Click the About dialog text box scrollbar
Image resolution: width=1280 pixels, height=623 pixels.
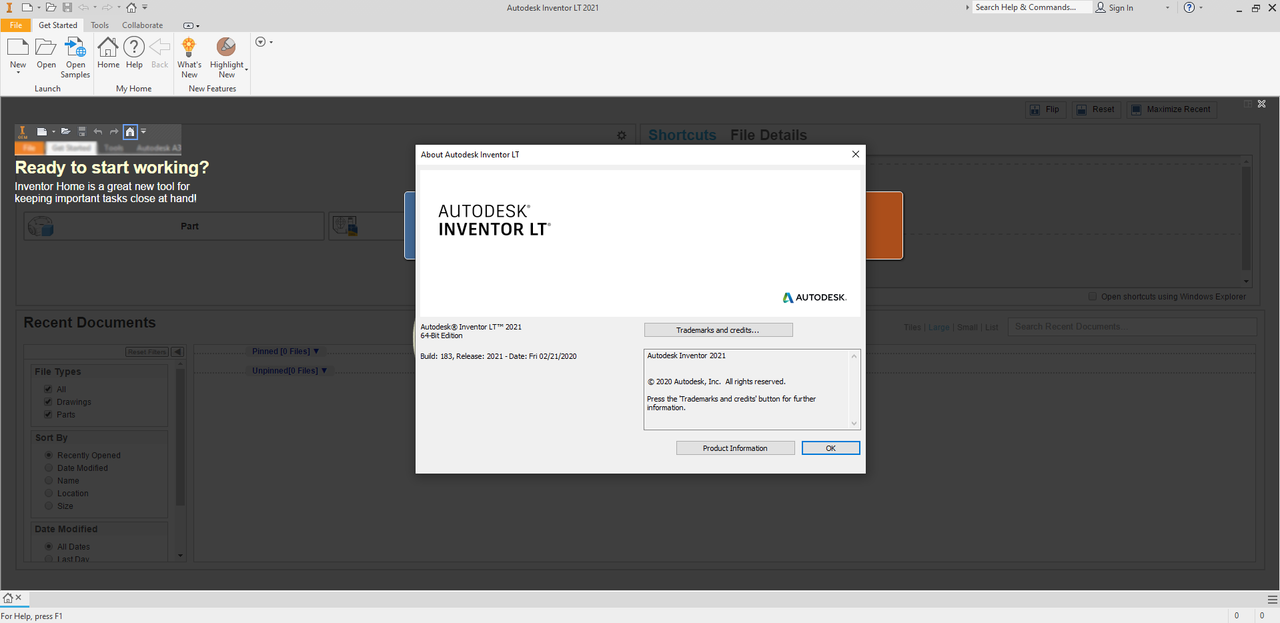pyautogui.click(x=855, y=389)
